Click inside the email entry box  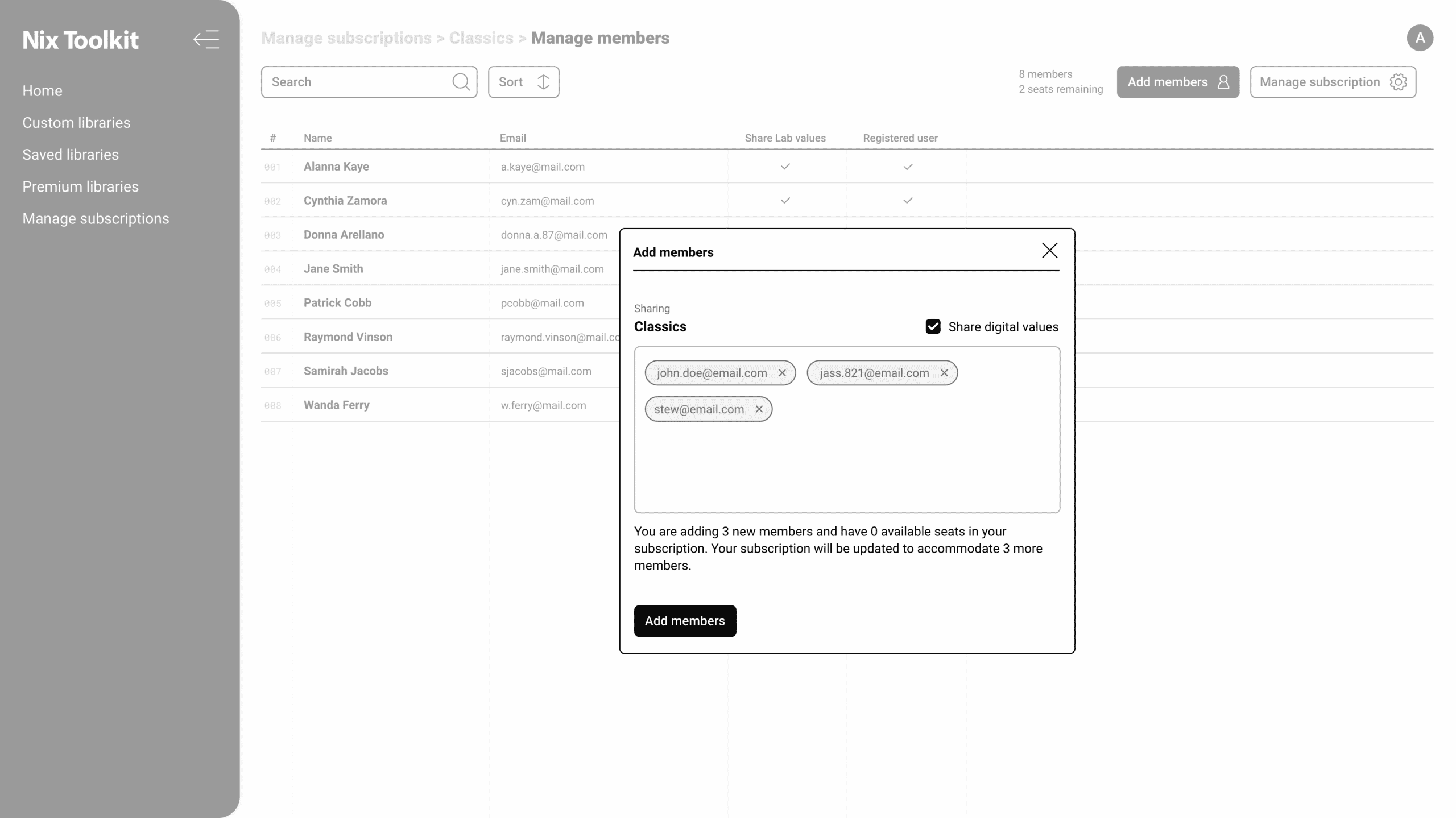tap(846, 466)
